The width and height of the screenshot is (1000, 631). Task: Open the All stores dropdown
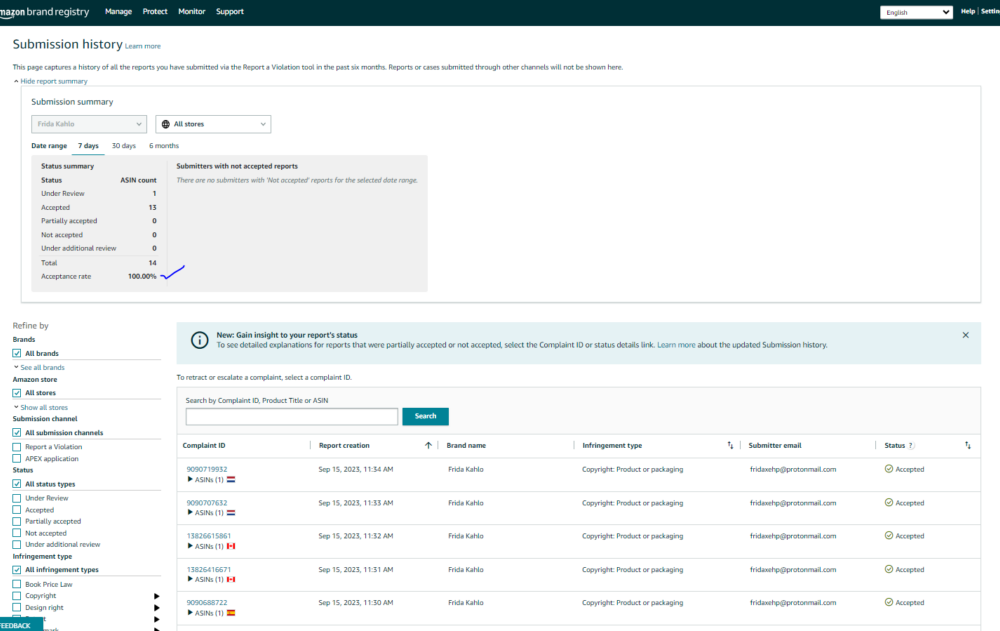click(213, 124)
